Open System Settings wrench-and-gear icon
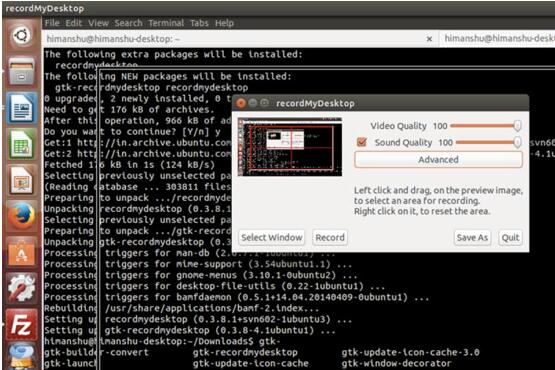Screen dimensions: 555x370 click(22, 288)
